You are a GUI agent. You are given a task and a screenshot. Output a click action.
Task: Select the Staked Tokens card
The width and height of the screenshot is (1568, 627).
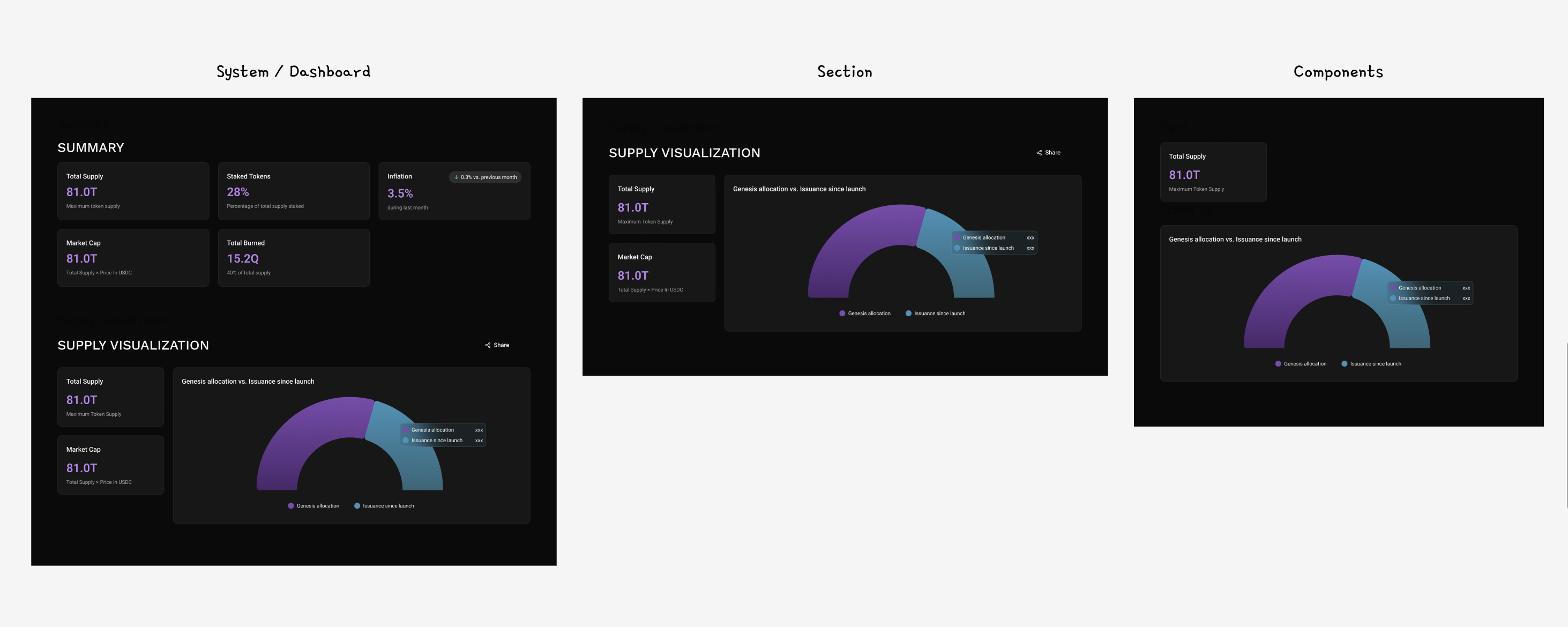[x=294, y=191]
